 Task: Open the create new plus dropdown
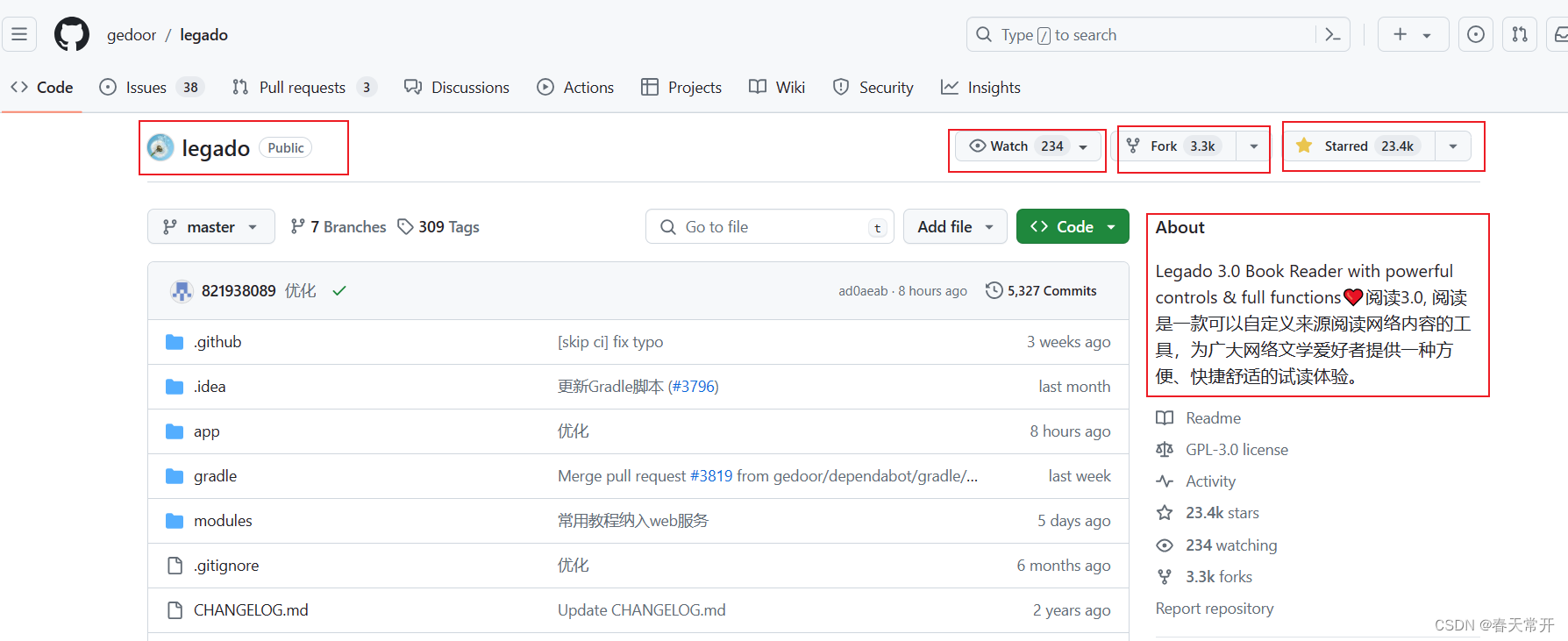[x=1413, y=34]
